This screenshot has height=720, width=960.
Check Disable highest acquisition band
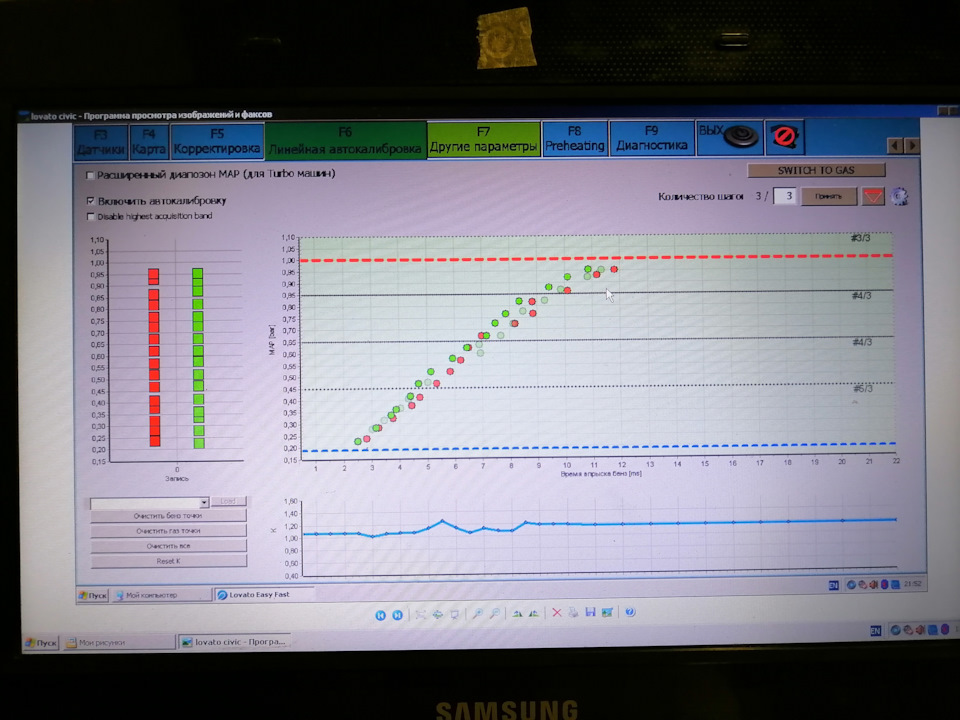point(91,217)
